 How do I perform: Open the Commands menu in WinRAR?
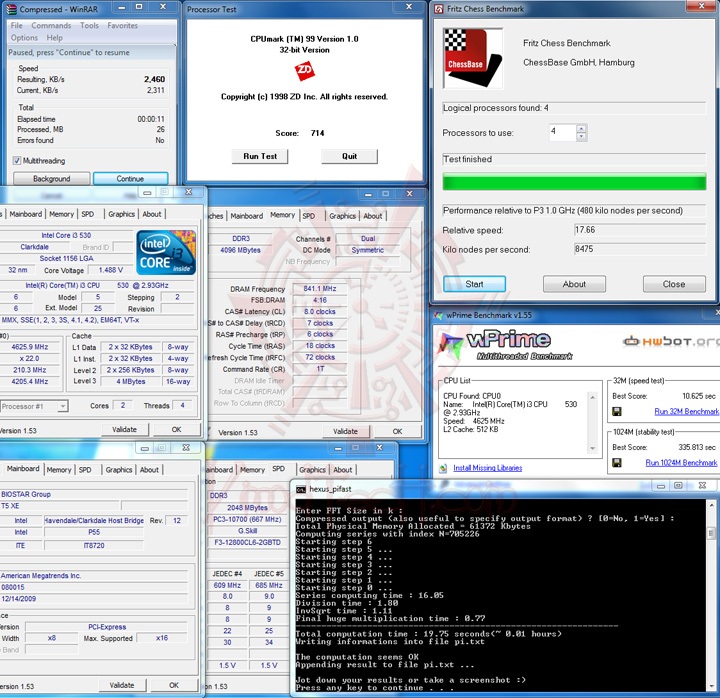[51, 26]
